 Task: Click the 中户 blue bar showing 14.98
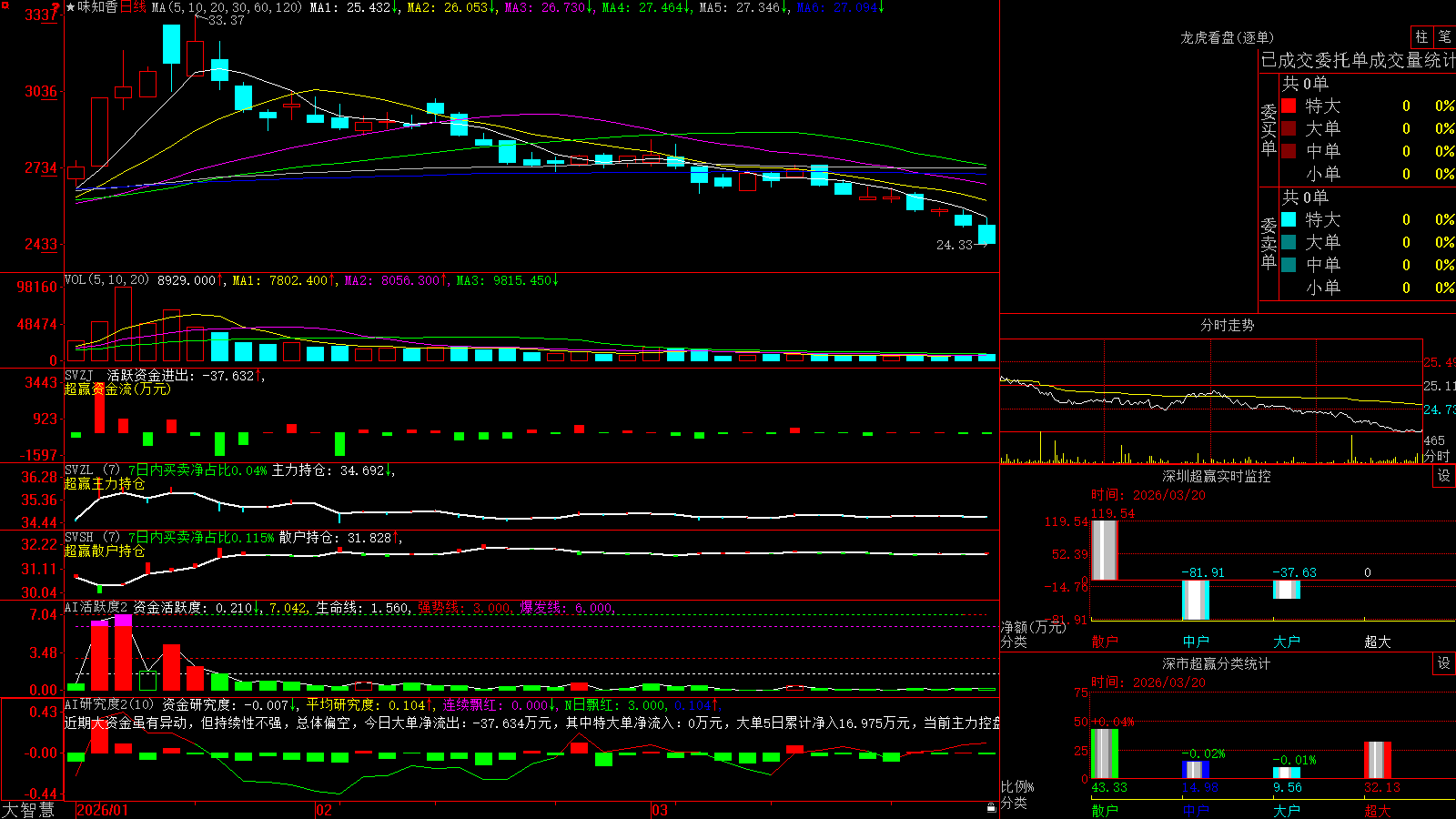pyautogui.click(x=1195, y=770)
